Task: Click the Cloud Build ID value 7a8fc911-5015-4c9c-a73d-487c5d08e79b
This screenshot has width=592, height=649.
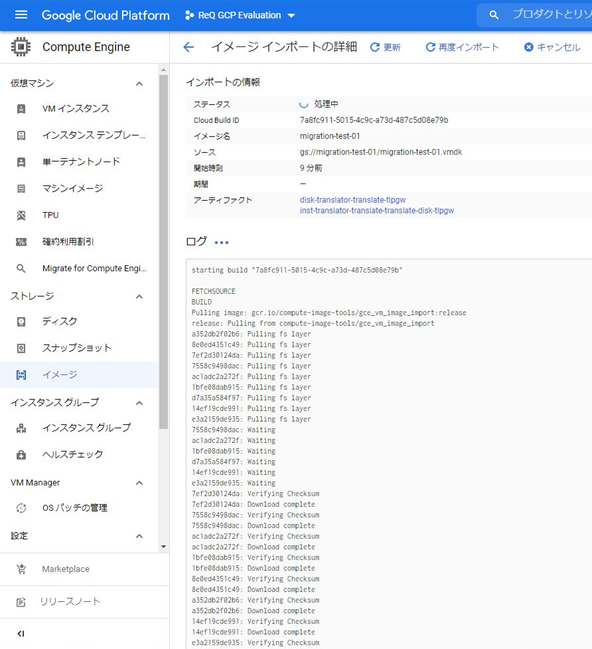Action: (x=374, y=120)
